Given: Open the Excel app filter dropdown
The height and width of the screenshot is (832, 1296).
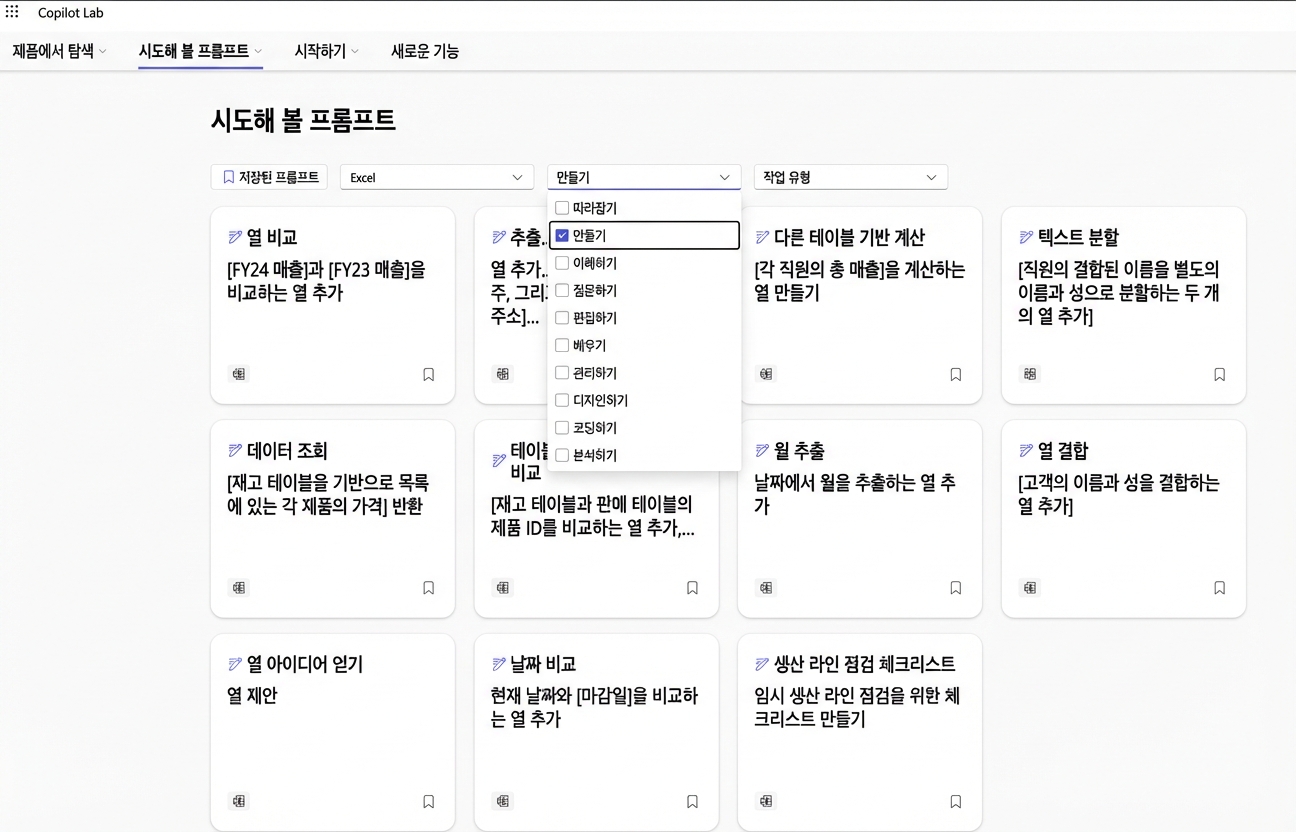Looking at the screenshot, I should click(x=437, y=177).
